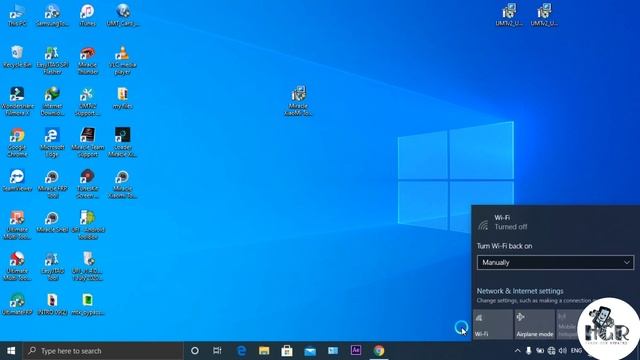Select the TeamViewer desktop shortcut

click(x=17, y=180)
